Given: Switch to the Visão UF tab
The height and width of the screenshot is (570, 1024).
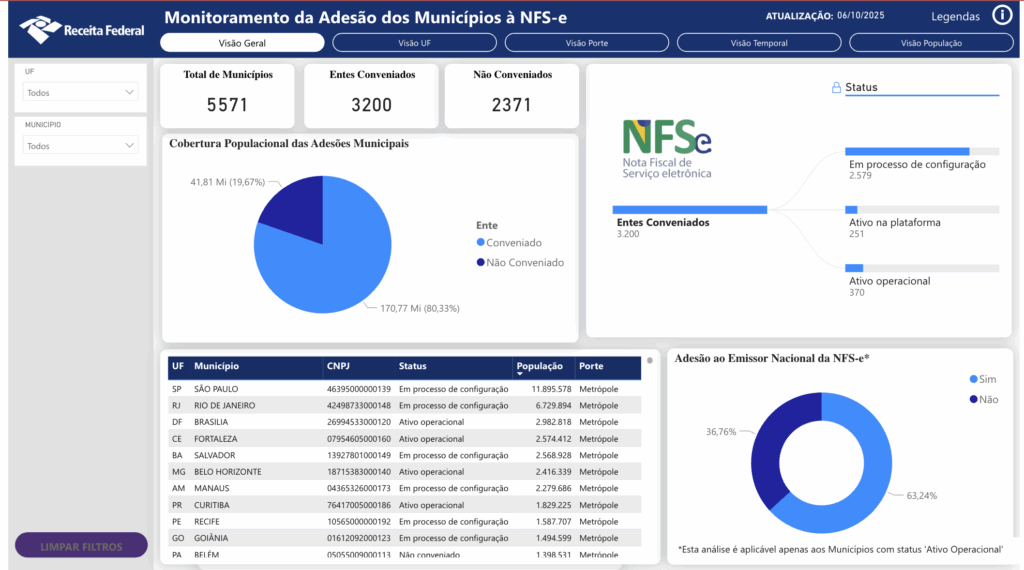Looking at the screenshot, I should pyautogui.click(x=414, y=43).
